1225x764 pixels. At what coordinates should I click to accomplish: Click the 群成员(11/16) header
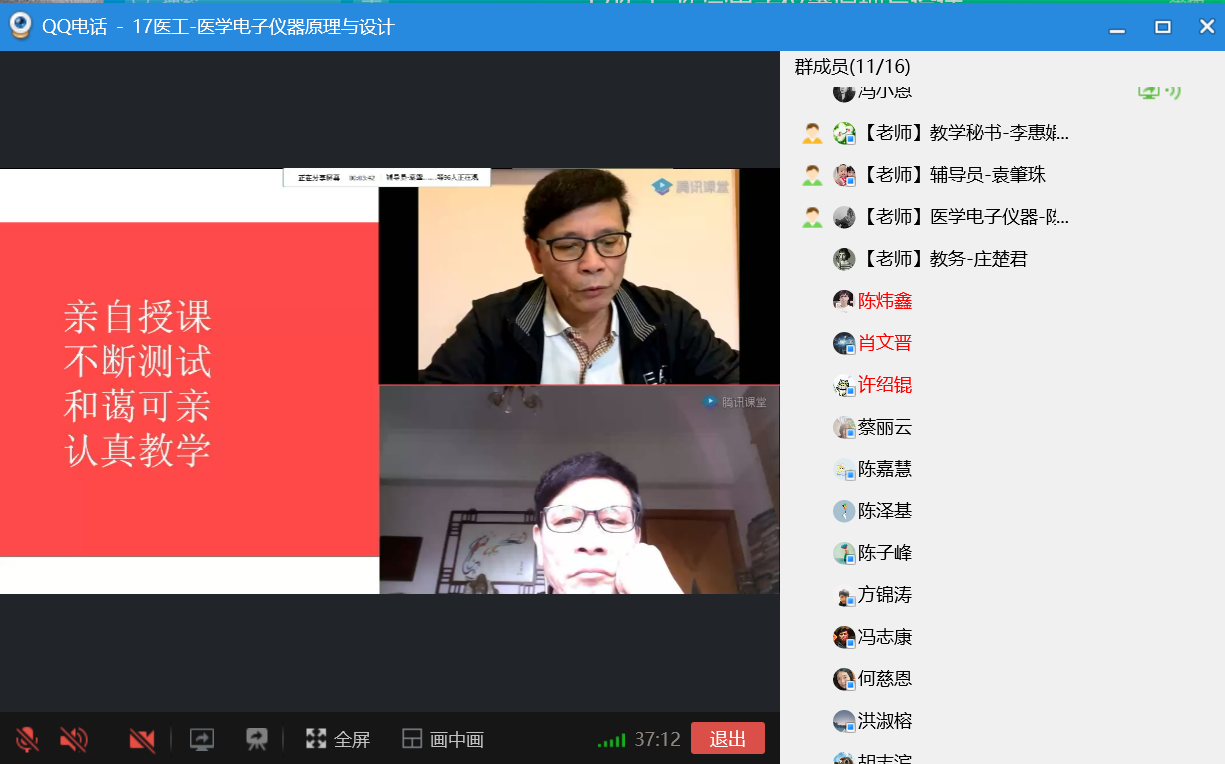coord(852,67)
